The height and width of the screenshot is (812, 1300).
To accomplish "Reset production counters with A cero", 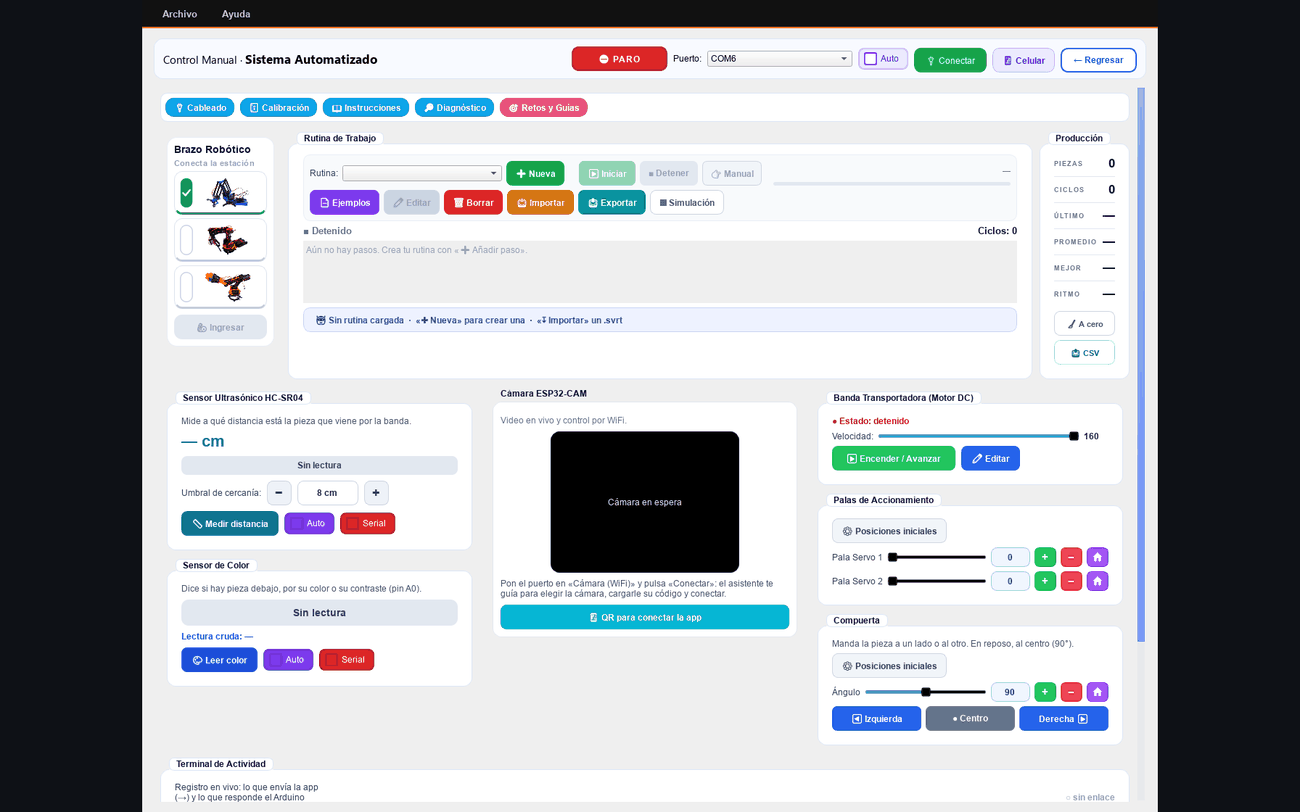I will pyautogui.click(x=1084, y=324).
